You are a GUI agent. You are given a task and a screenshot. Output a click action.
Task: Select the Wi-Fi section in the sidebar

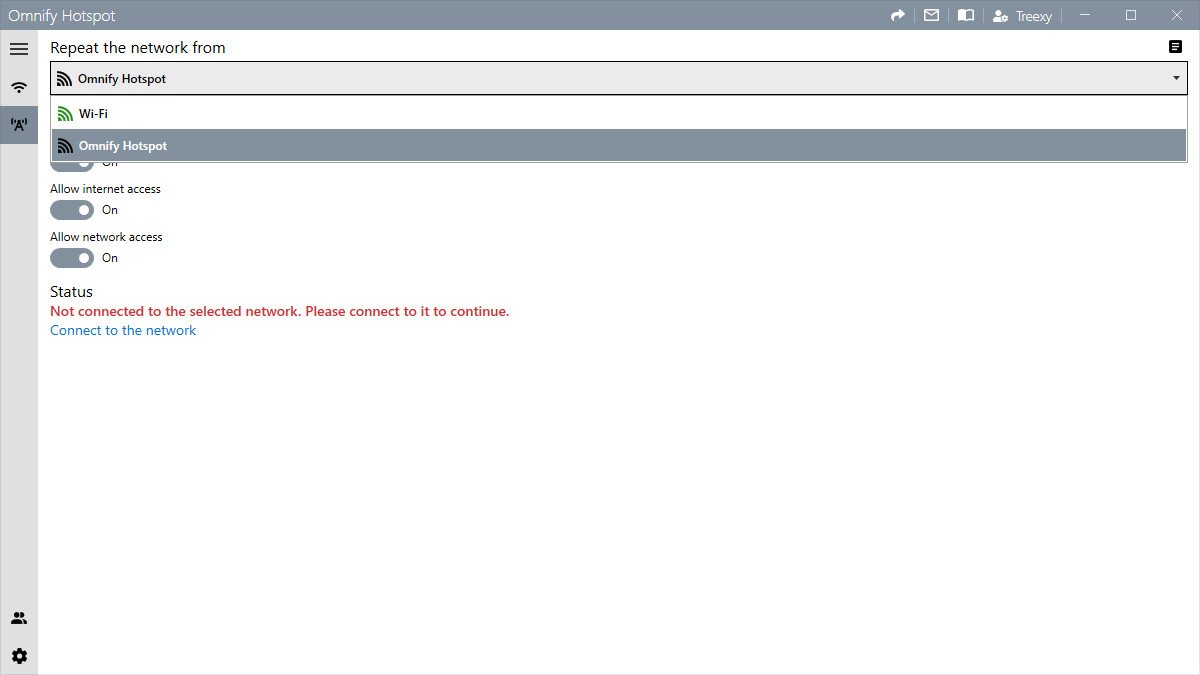point(19,87)
